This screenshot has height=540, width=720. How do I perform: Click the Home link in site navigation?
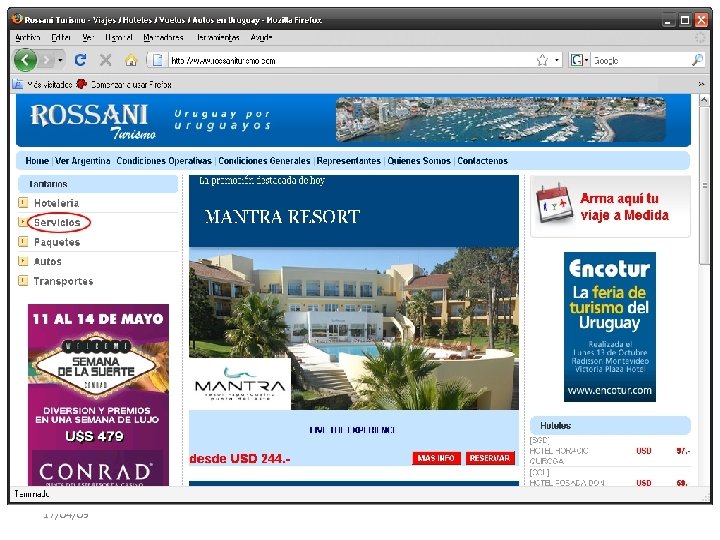click(x=37, y=161)
